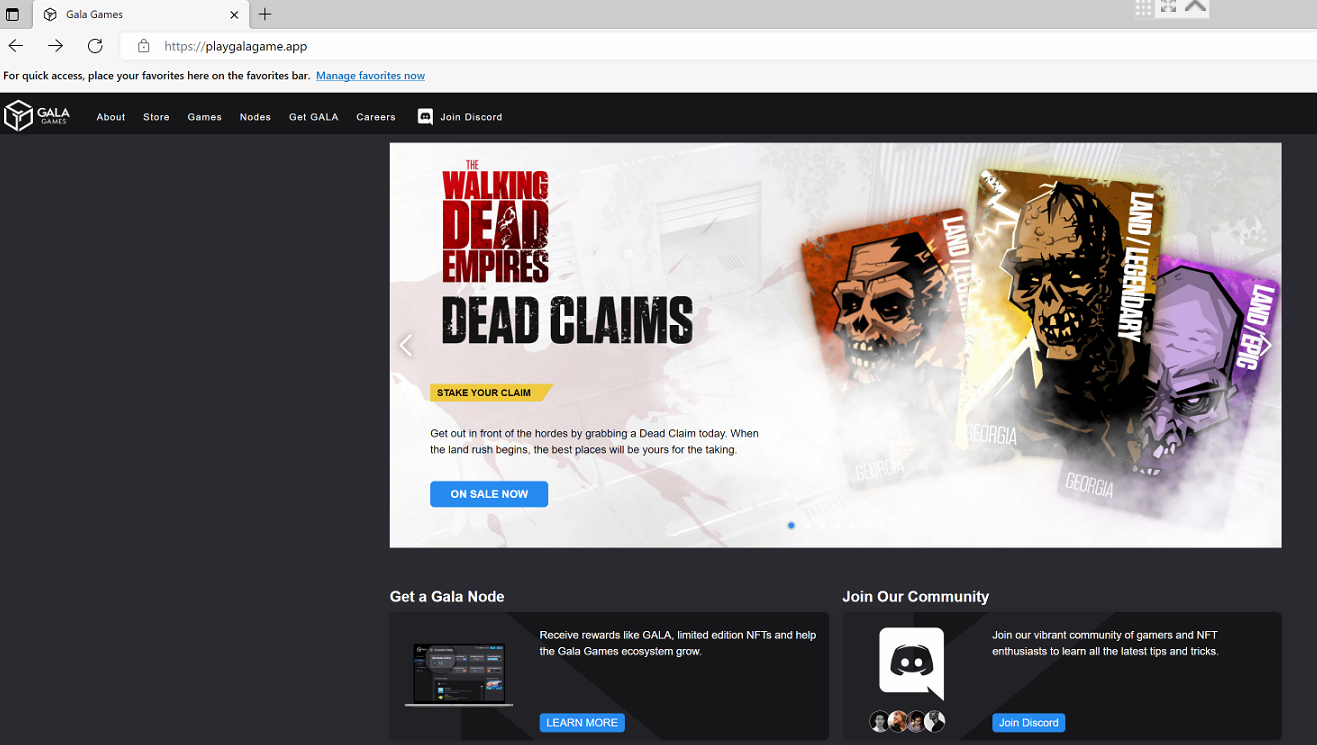Viewport: 1317px width, 745px height.
Task: Click the lock icon in the address bar
Action: (x=144, y=46)
